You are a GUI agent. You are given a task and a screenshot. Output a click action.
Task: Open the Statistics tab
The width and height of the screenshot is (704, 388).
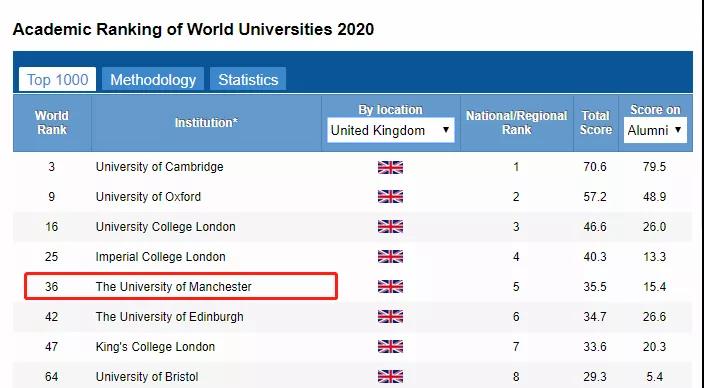248,79
